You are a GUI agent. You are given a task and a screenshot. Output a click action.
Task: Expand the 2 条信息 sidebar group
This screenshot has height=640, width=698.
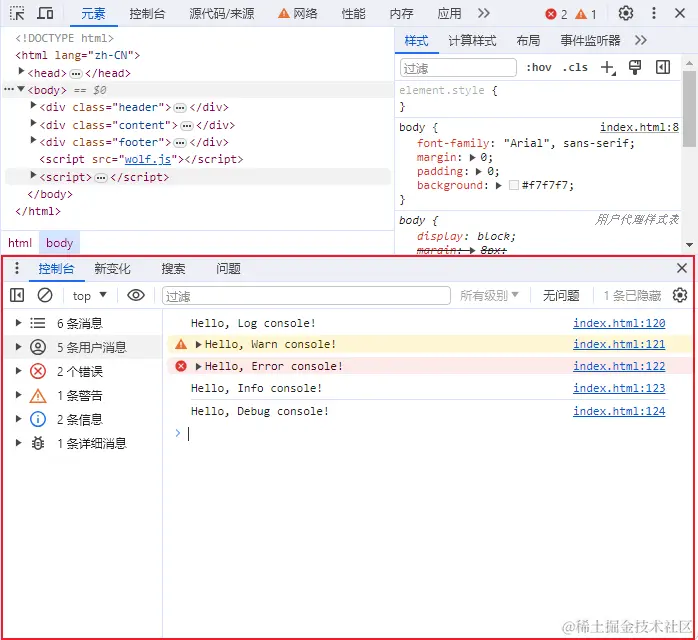18,419
